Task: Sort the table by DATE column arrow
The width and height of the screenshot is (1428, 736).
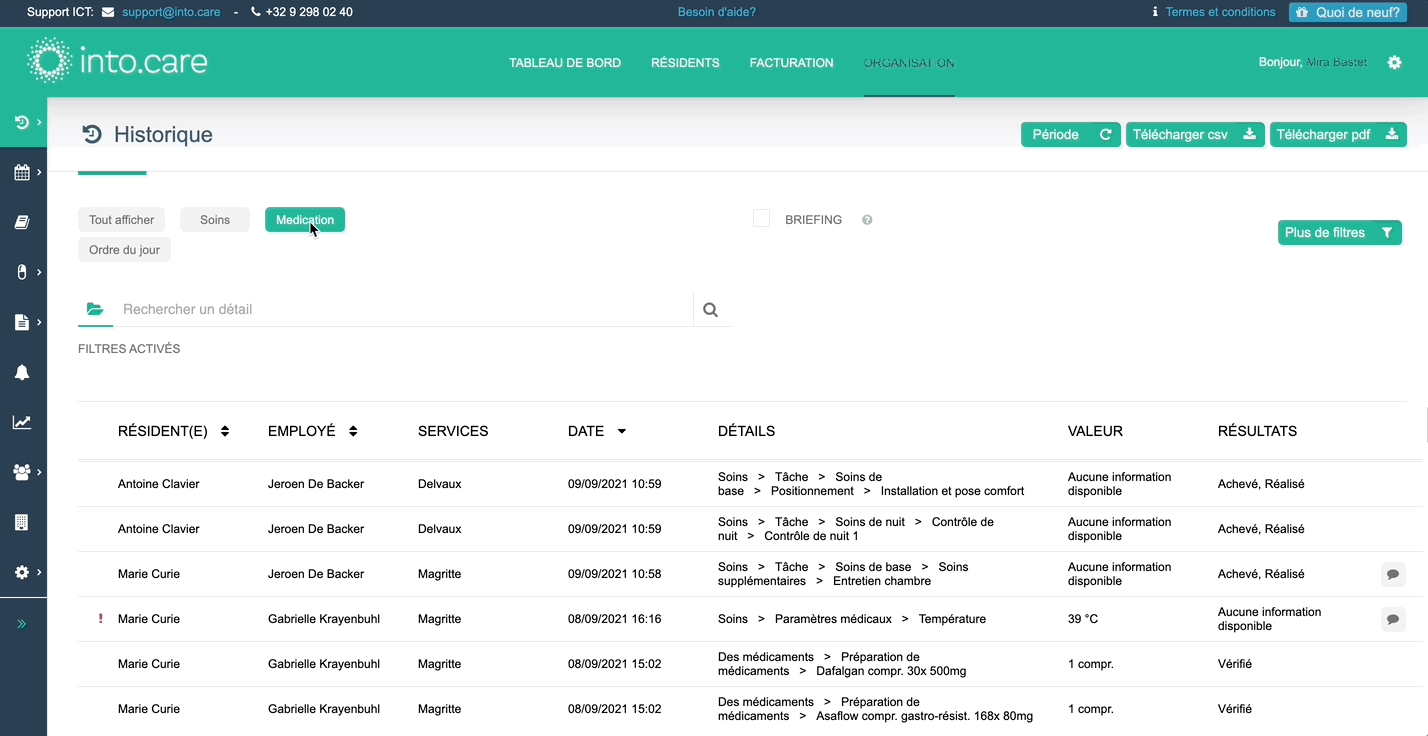Action: pos(621,431)
